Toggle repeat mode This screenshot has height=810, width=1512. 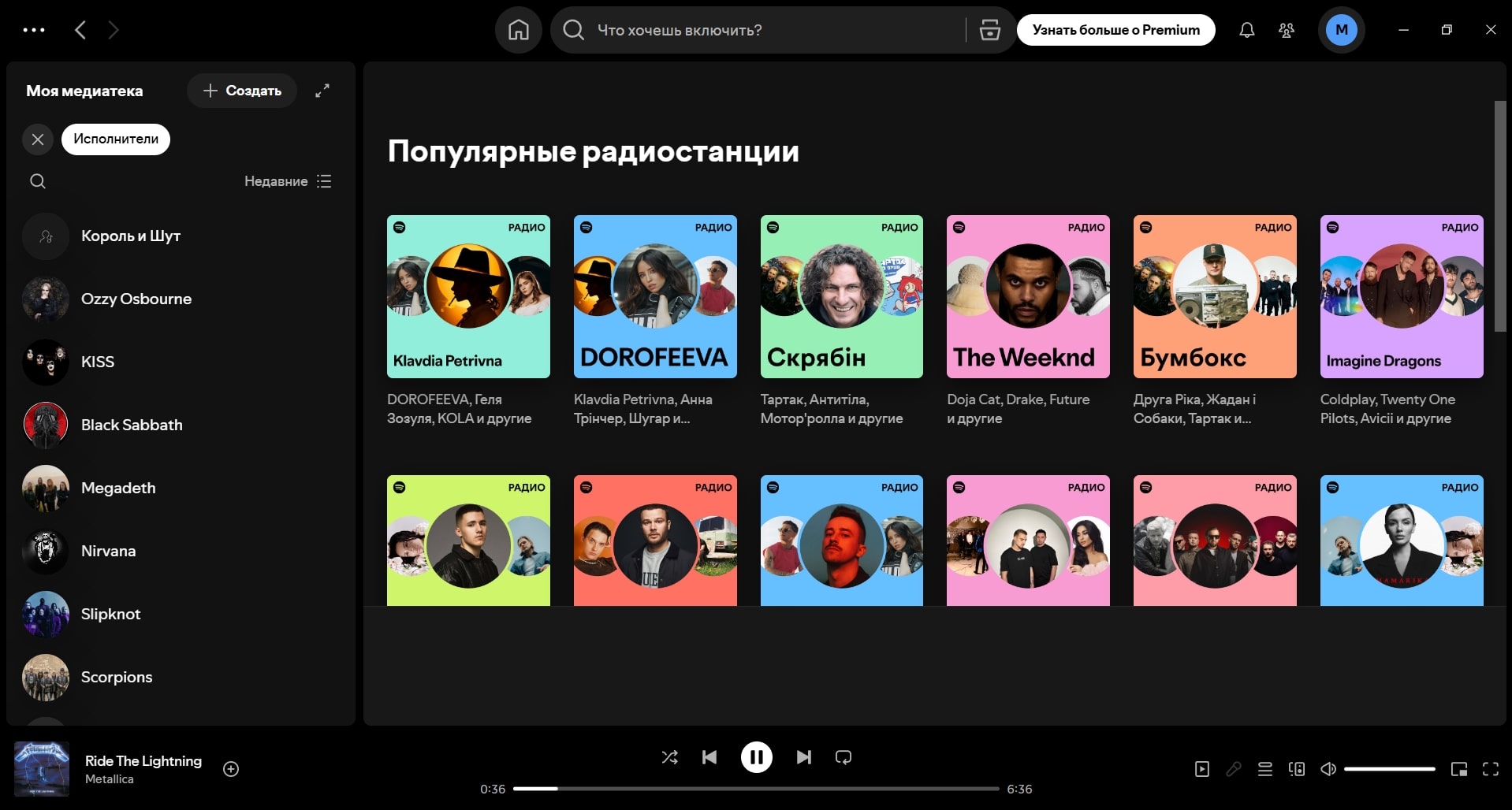(844, 757)
